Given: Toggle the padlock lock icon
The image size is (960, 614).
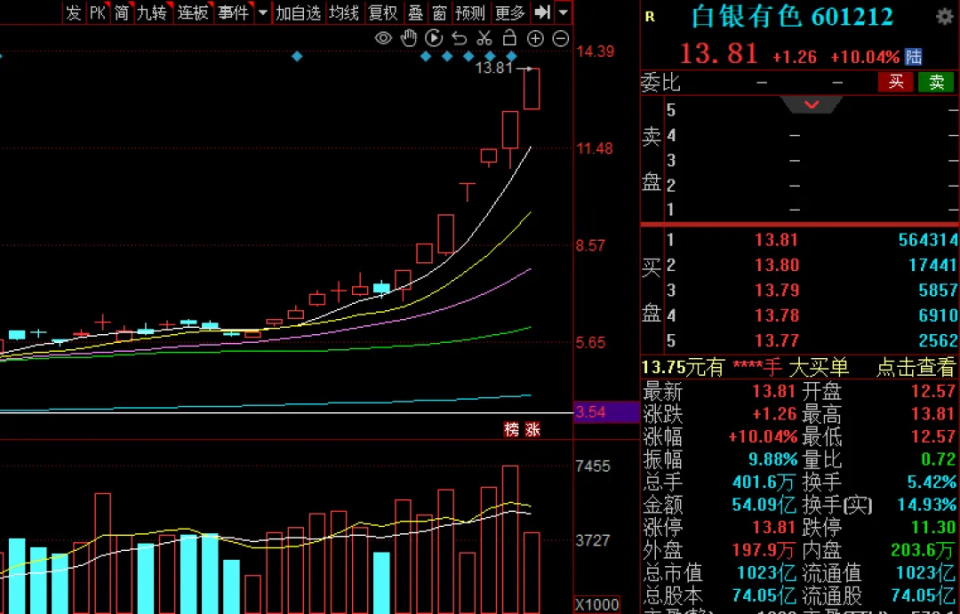Looking at the screenshot, I should coord(509,39).
